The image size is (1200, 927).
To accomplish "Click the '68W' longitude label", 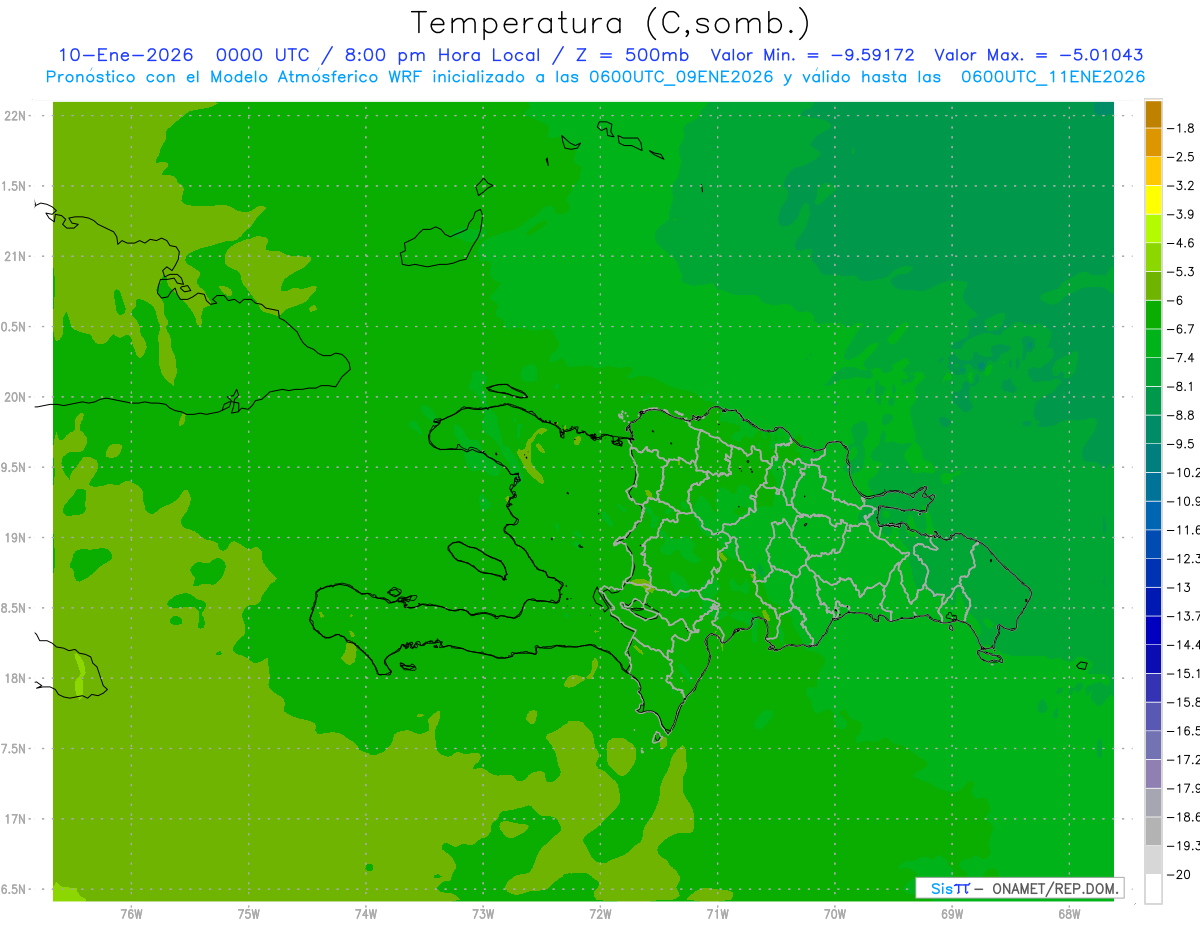I will 1068,913.
